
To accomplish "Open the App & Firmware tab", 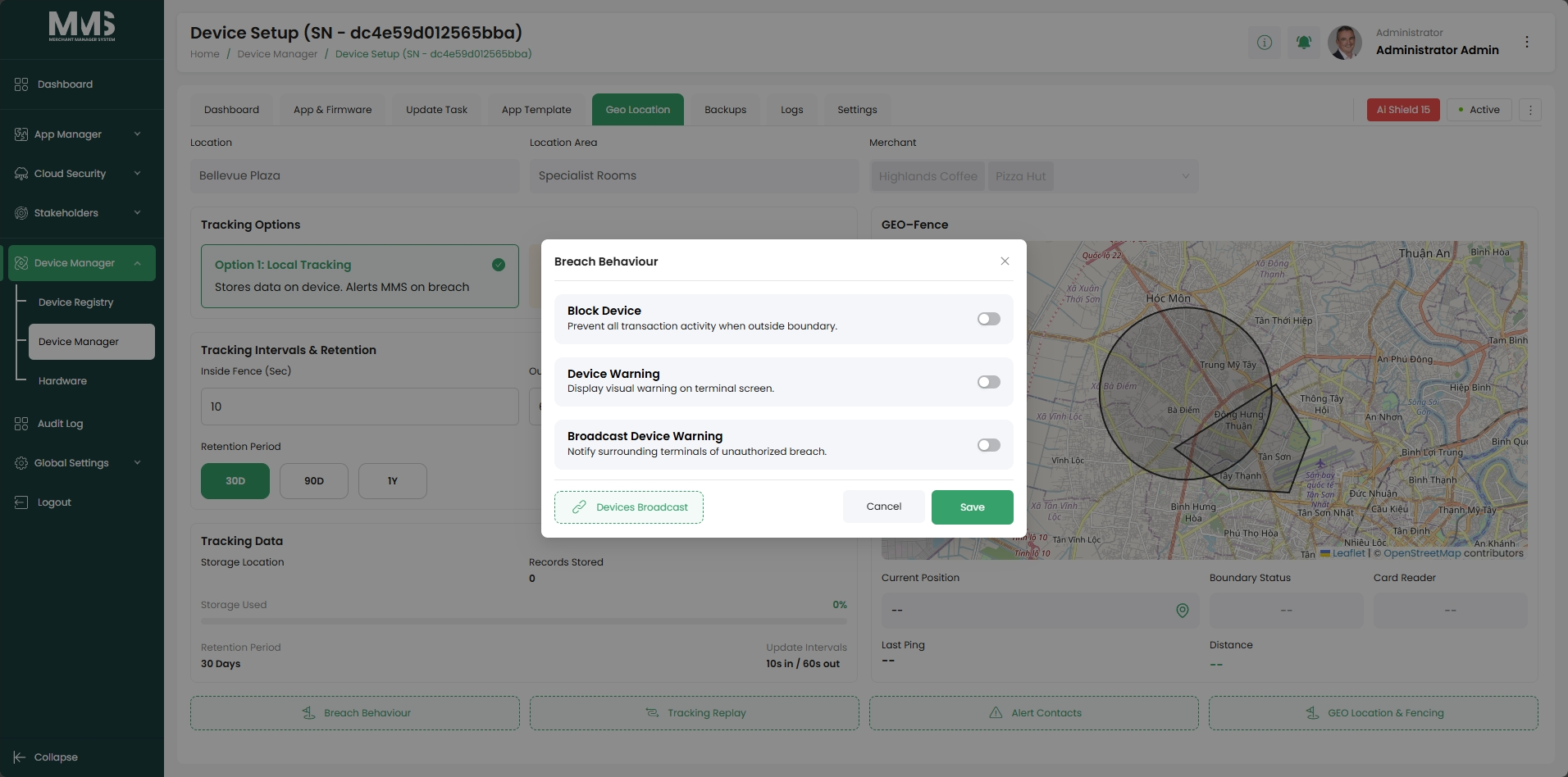I will (x=333, y=110).
